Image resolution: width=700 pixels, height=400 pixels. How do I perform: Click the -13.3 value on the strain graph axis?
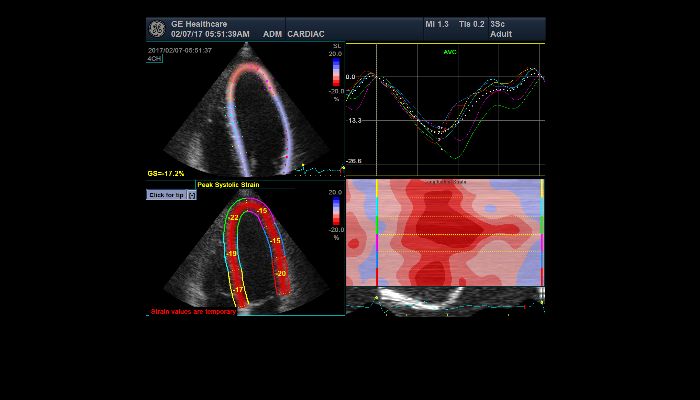coord(354,120)
